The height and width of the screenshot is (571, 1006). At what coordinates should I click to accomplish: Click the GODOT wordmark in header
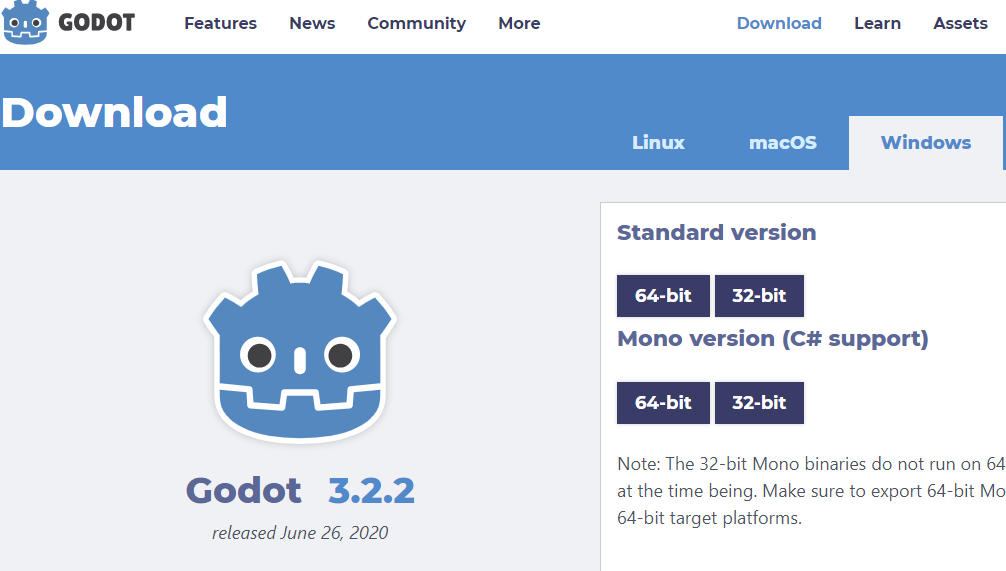(97, 23)
